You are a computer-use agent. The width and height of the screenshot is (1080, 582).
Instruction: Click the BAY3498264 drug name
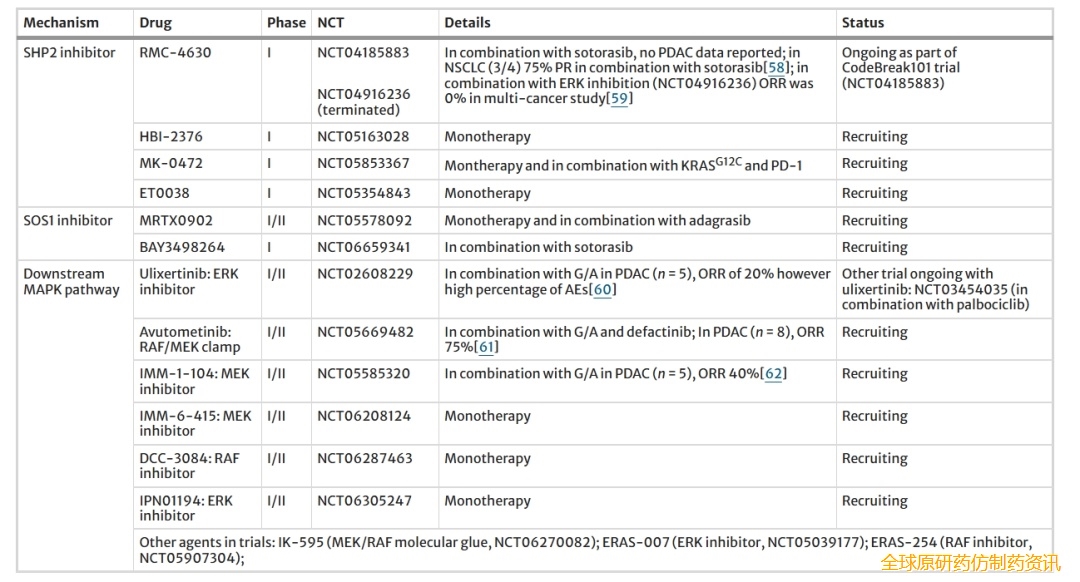[182, 247]
